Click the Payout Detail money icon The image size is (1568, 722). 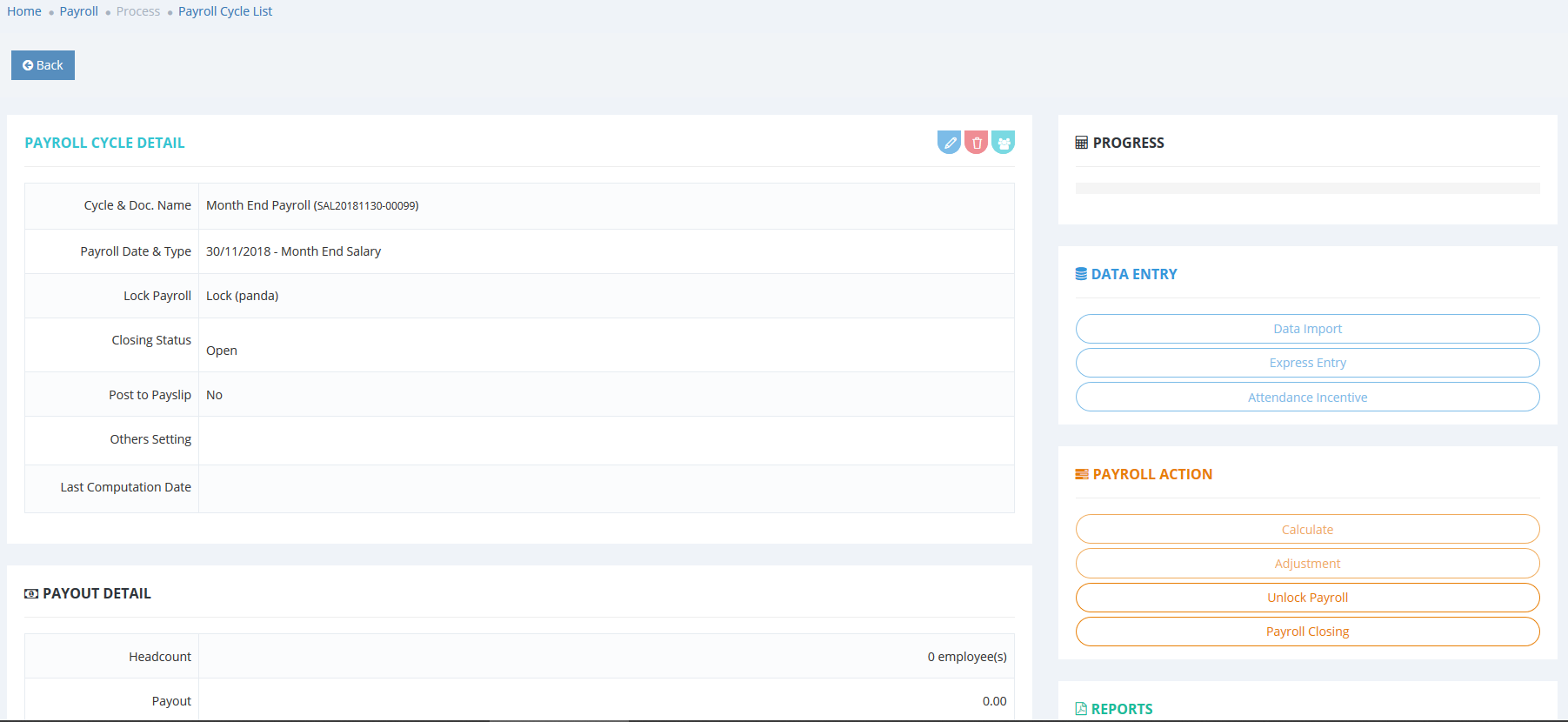31,593
